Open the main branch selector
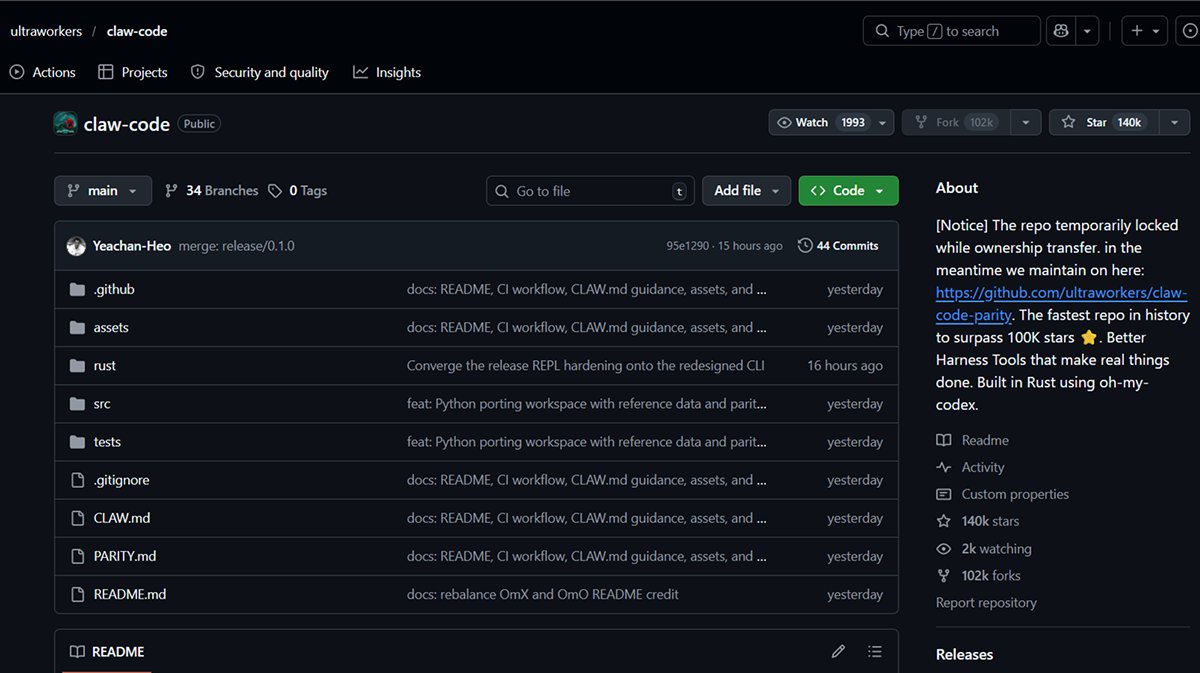The width and height of the screenshot is (1200, 673). (x=103, y=190)
